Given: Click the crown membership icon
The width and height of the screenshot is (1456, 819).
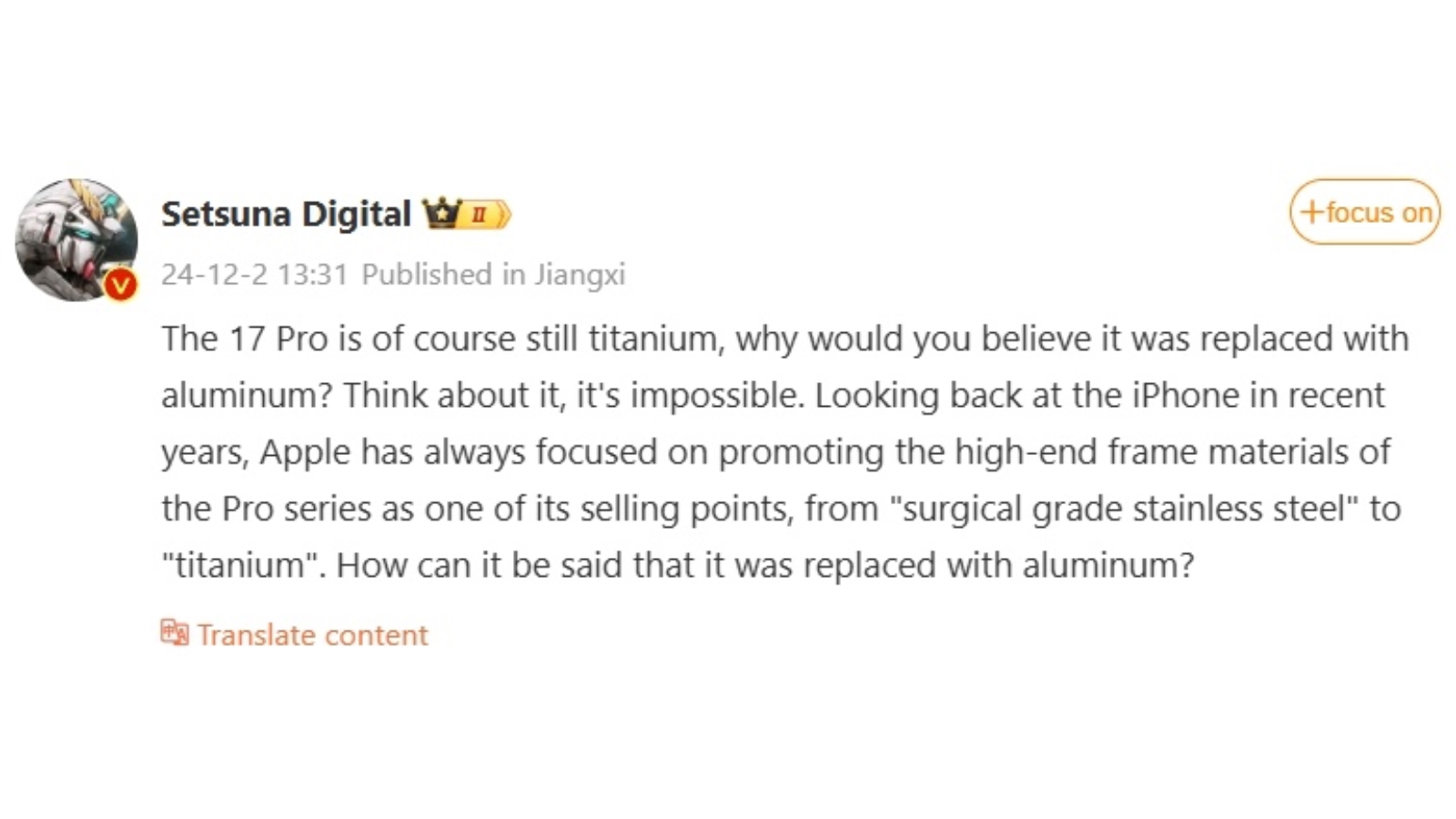Looking at the screenshot, I should click(x=440, y=213).
